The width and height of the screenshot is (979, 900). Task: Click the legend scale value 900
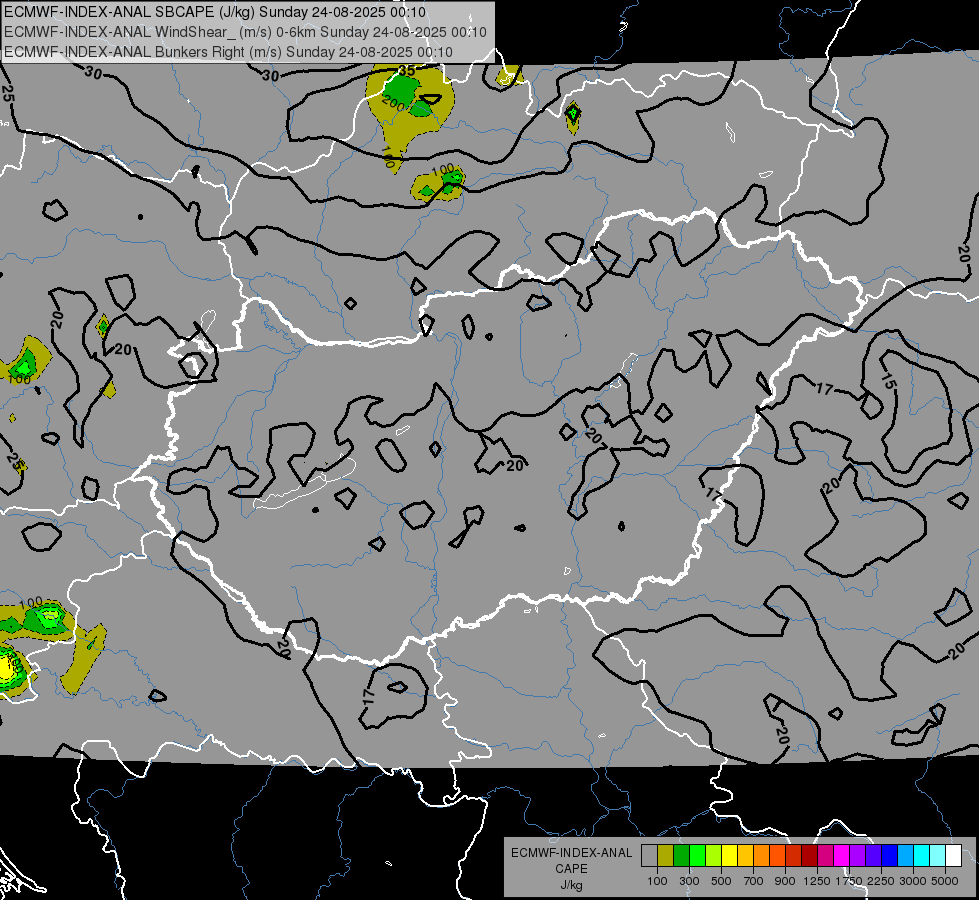(x=785, y=881)
